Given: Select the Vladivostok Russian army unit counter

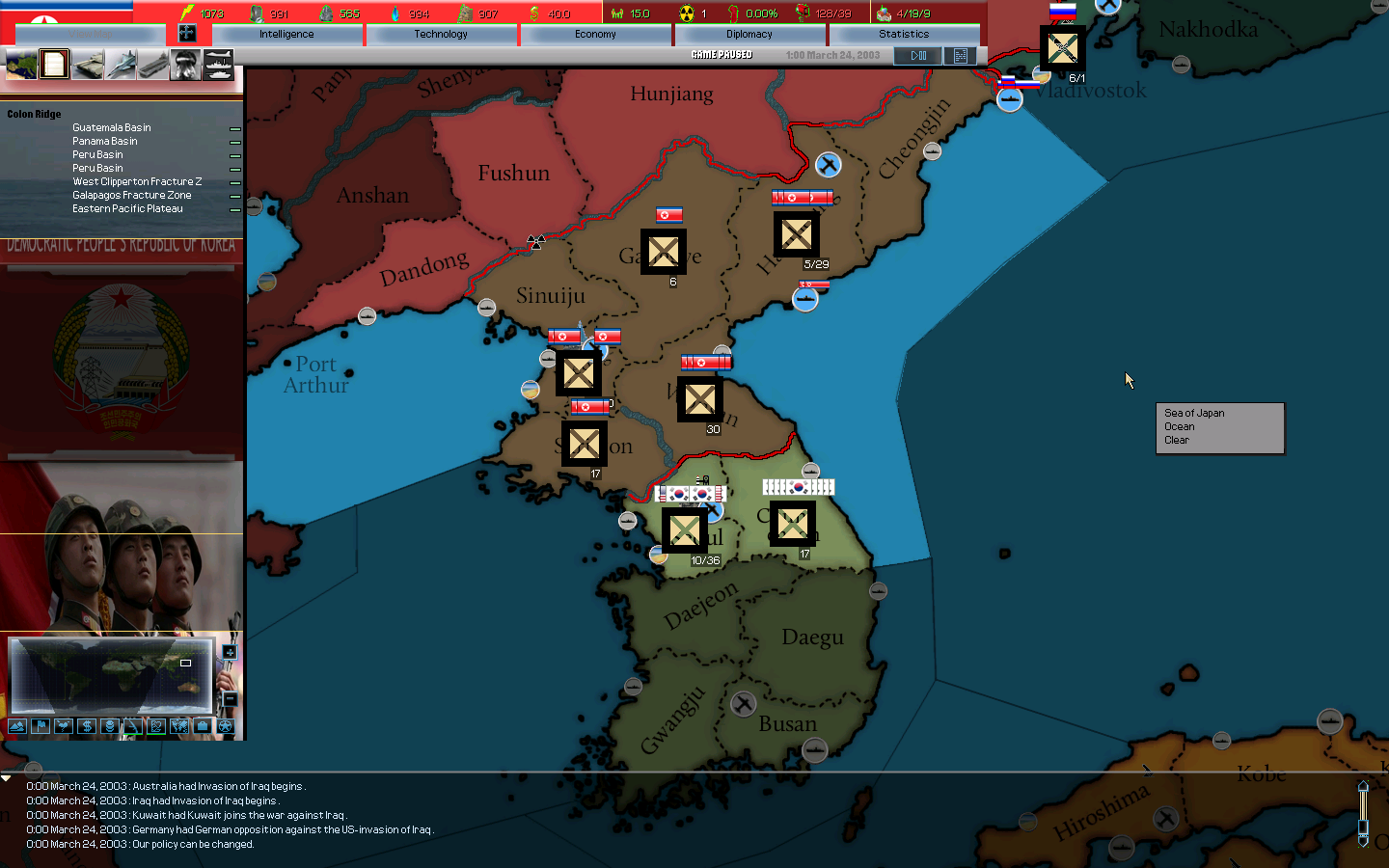Looking at the screenshot, I should click(x=1062, y=48).
